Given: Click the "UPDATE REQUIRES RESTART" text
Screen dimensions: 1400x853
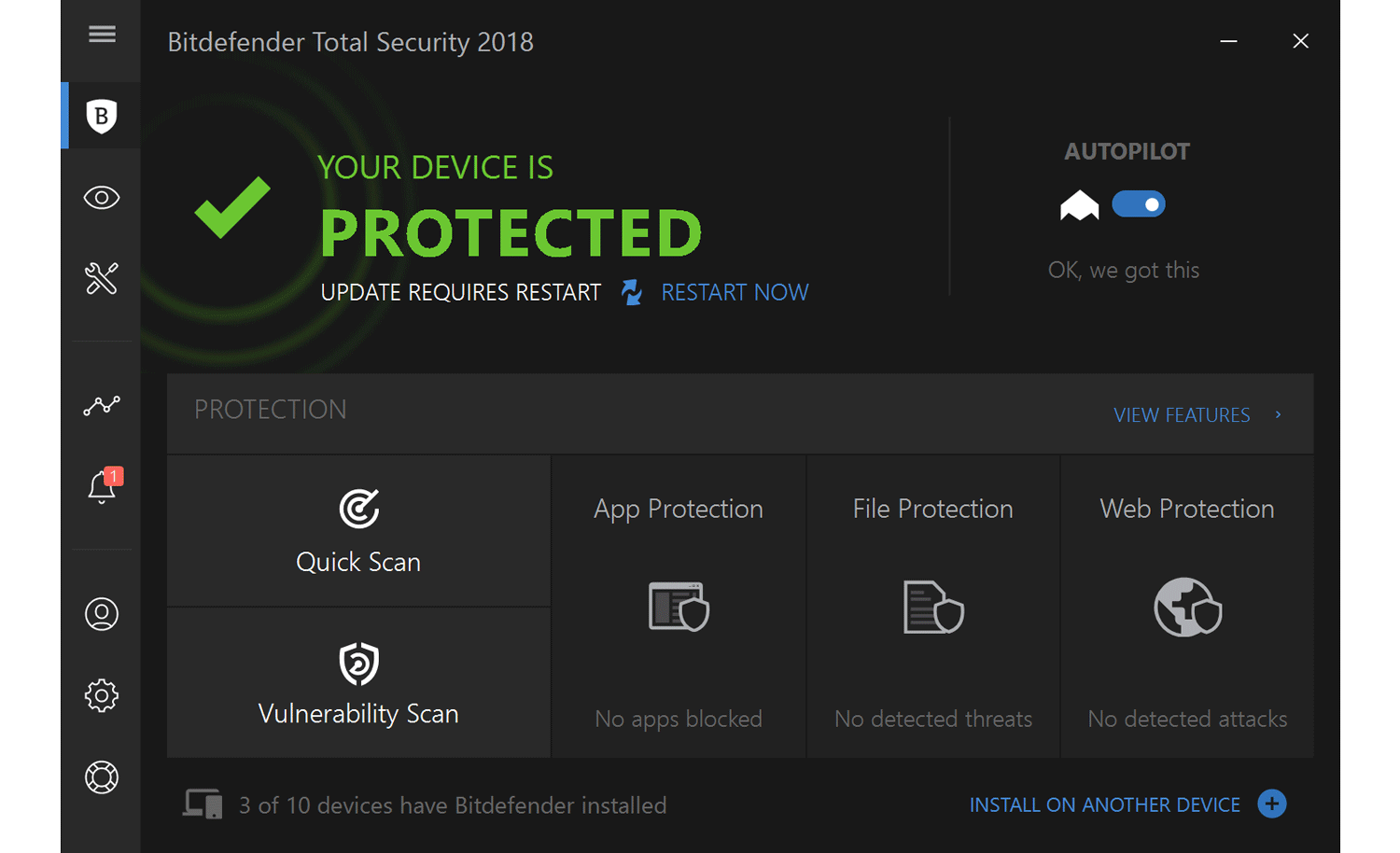Looking at the screenshot, I should [461, 292].
